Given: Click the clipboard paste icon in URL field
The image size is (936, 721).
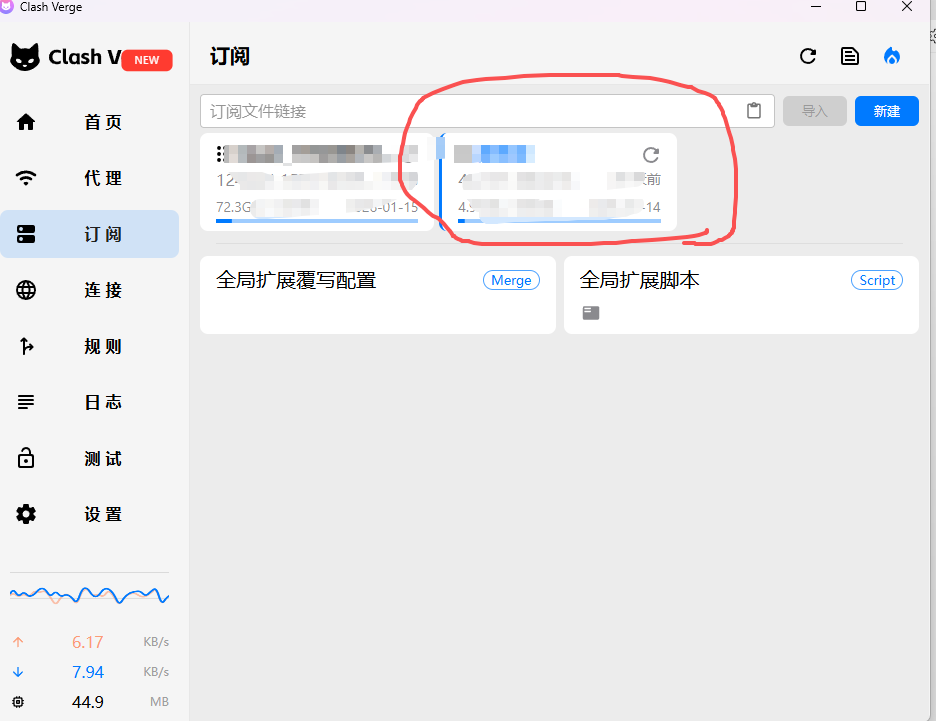Looking at the screenshot, I should pyautogui.click(x=754, y=111).
